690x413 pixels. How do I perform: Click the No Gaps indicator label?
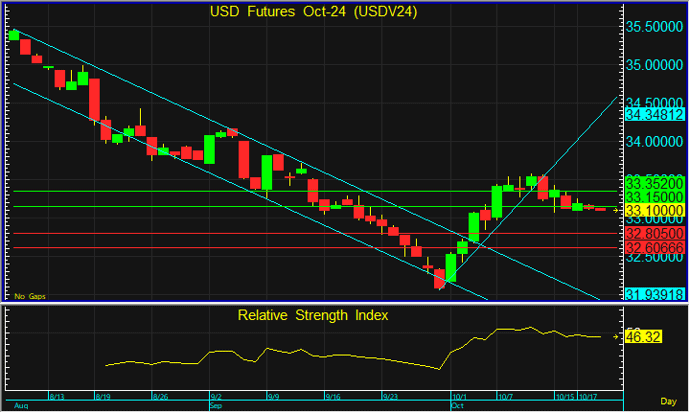click(29, 296)
